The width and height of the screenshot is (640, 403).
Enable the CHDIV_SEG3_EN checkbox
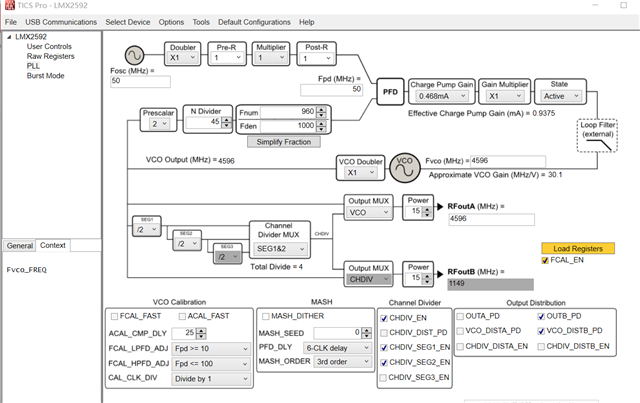click(383, 378)
